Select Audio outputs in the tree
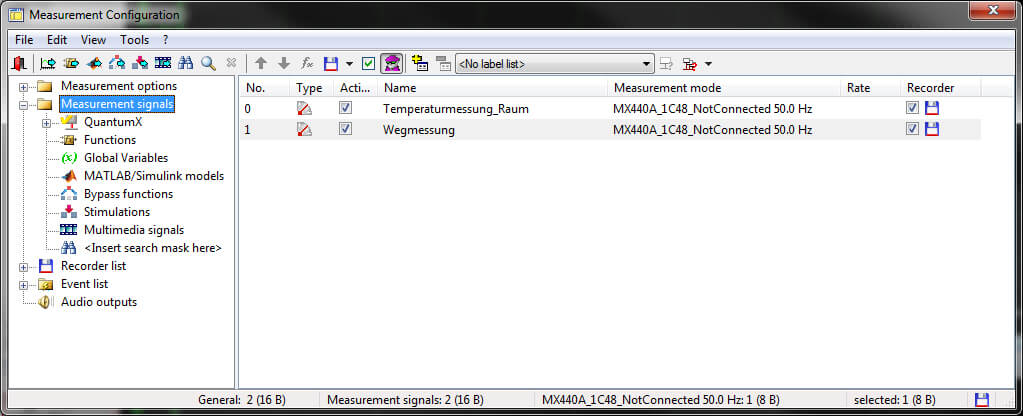1023x416 pixels. tap(99, 302)
